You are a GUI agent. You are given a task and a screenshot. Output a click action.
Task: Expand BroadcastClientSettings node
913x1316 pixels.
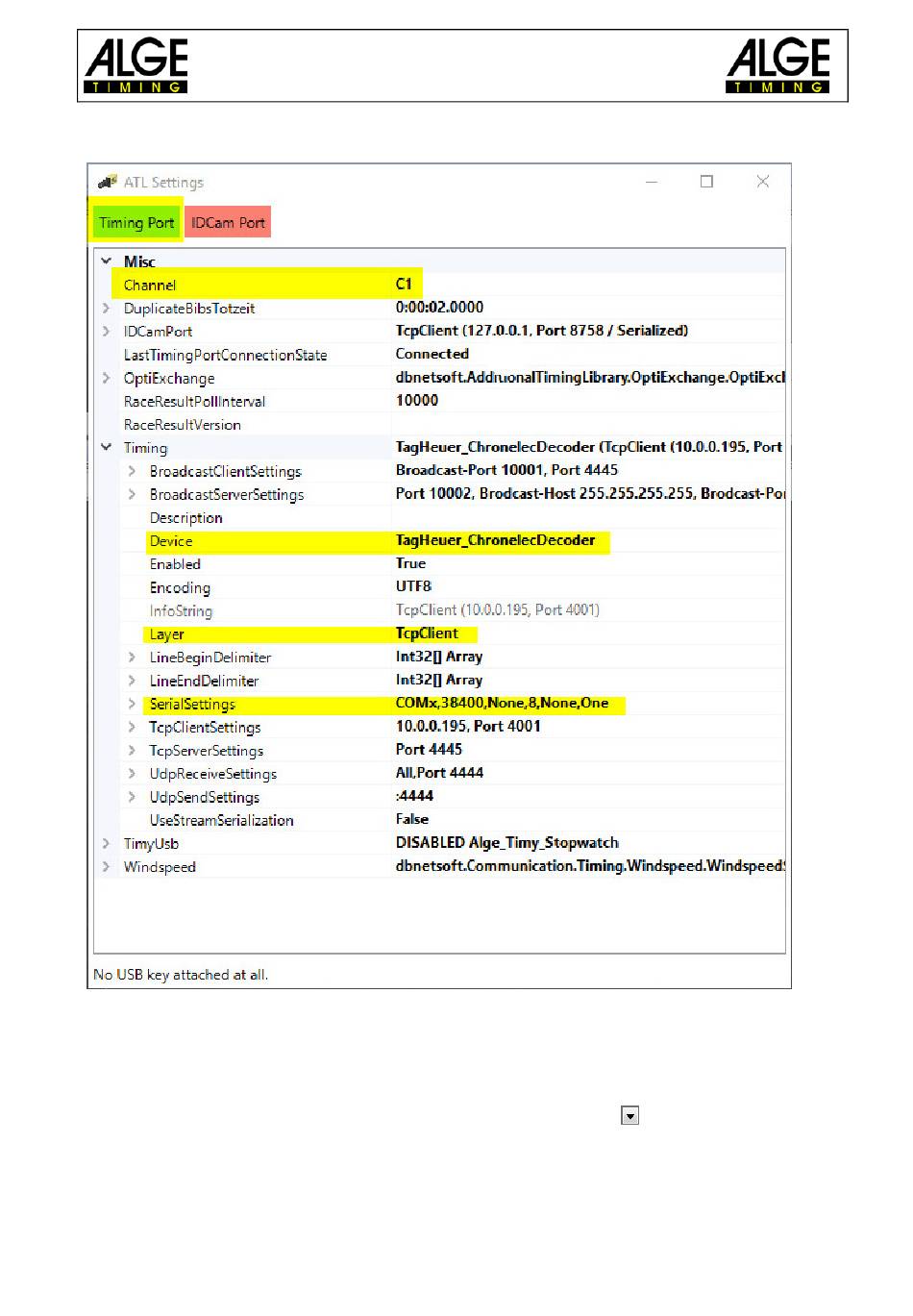point(133,471)
